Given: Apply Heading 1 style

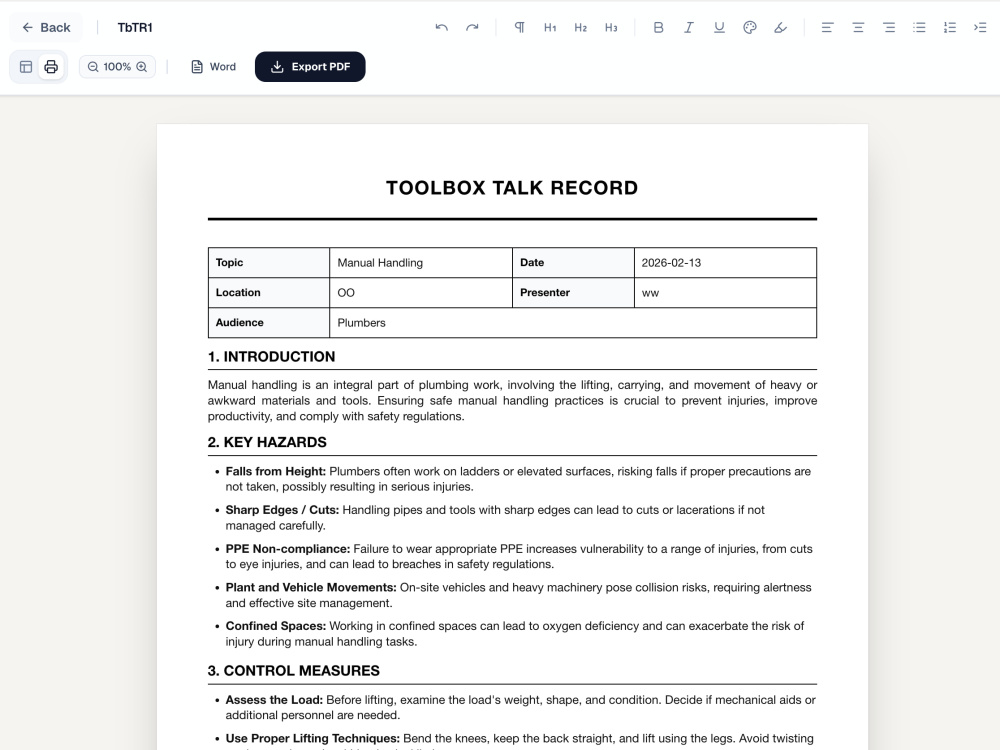Looking at the screenshot, I should pos(550,27).
